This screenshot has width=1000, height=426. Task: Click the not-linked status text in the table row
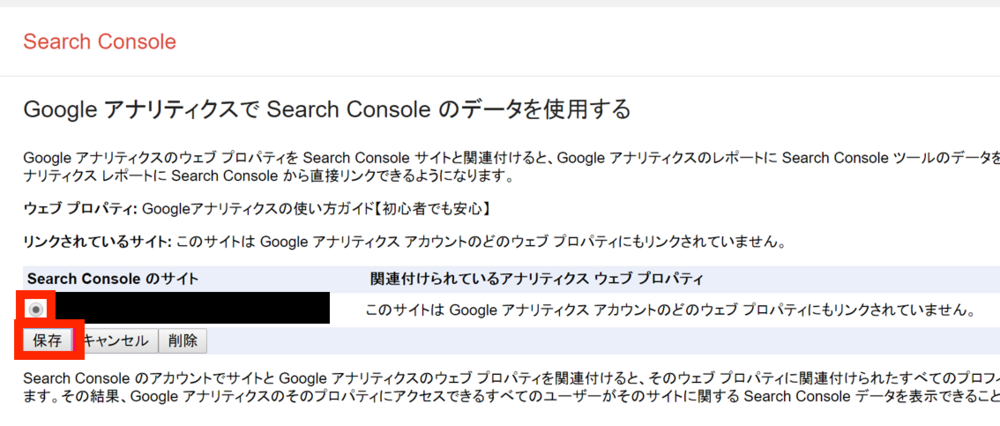(x=671, y=310)
